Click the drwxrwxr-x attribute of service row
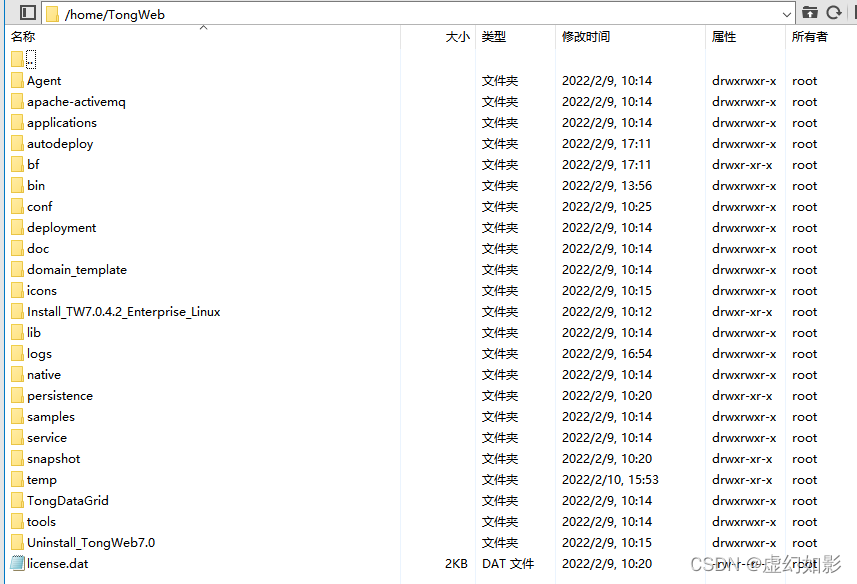Screen dimensions: 857x584 click(x=744, y=438)
